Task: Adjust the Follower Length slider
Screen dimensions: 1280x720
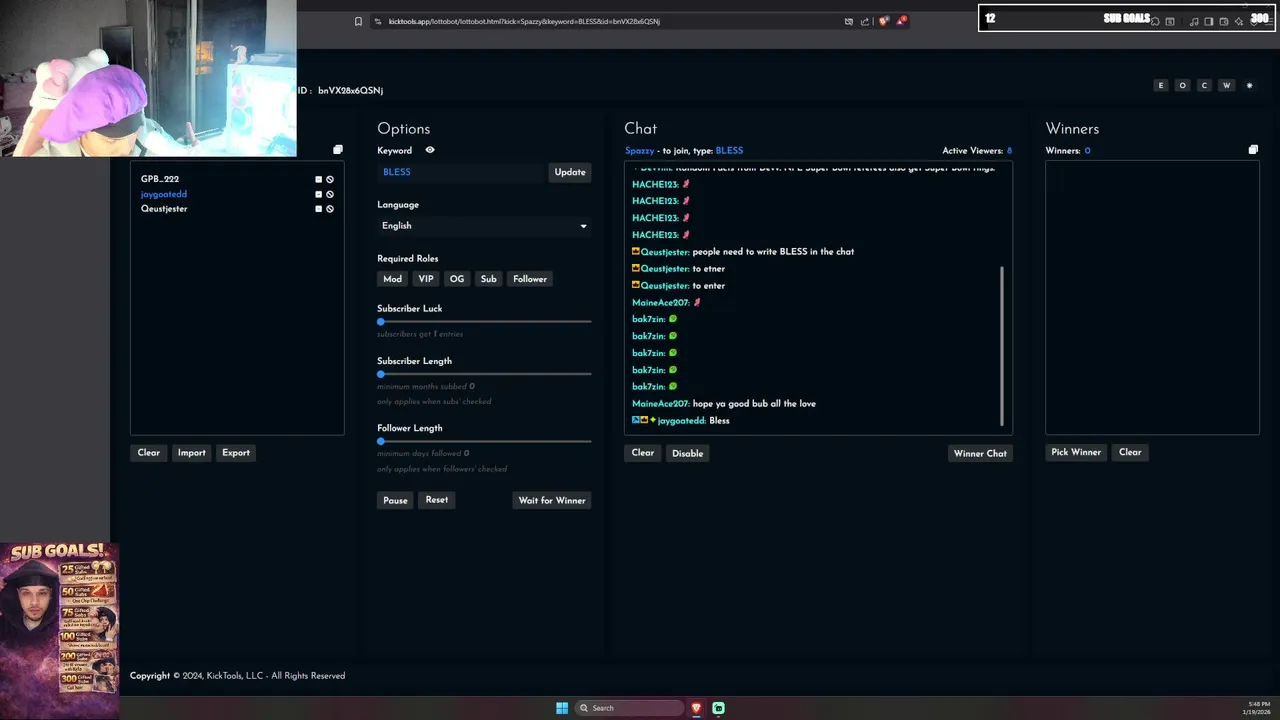Action: click(484, 441)
